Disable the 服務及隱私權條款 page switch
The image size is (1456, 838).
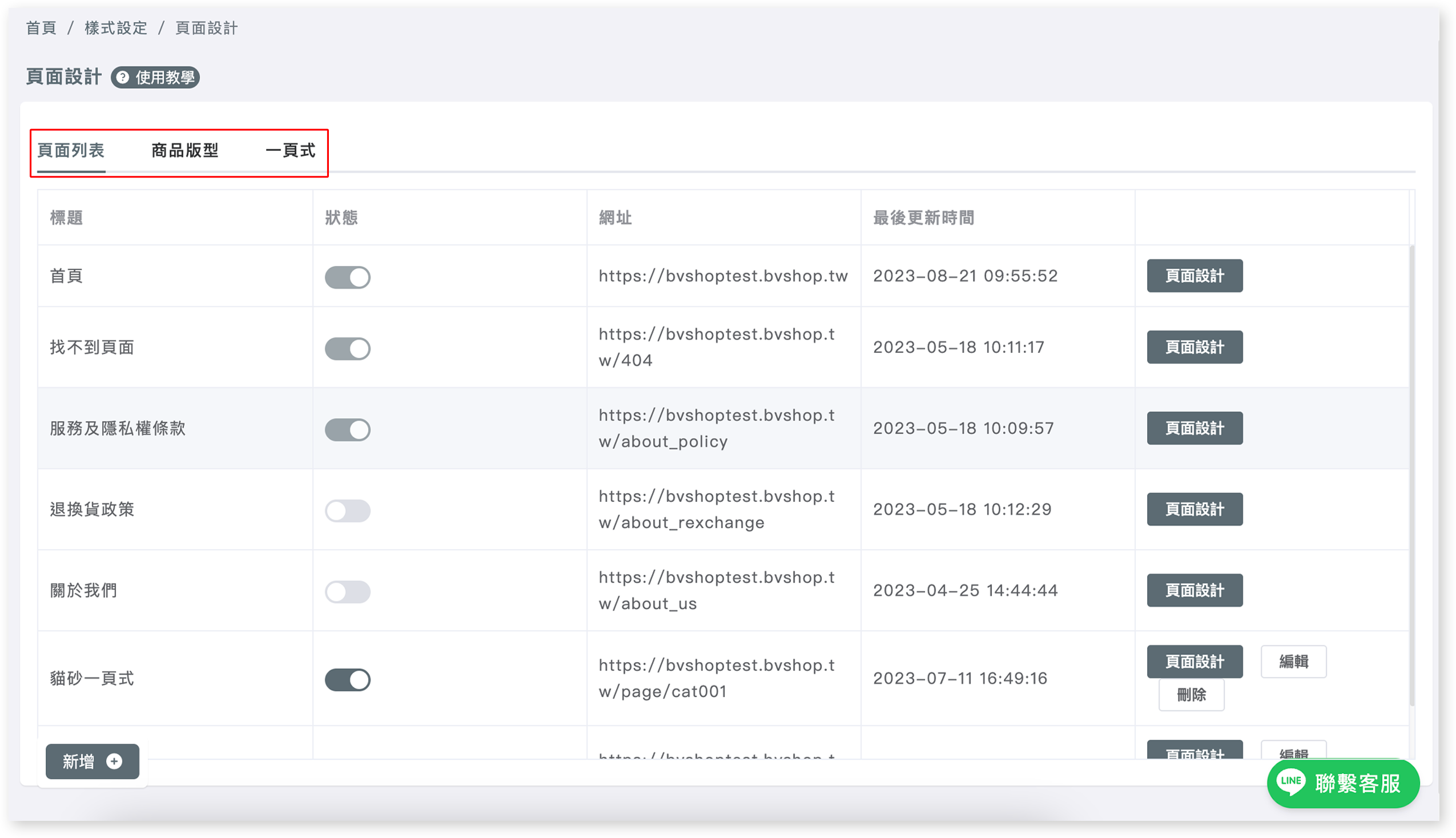tap(348, 429)
